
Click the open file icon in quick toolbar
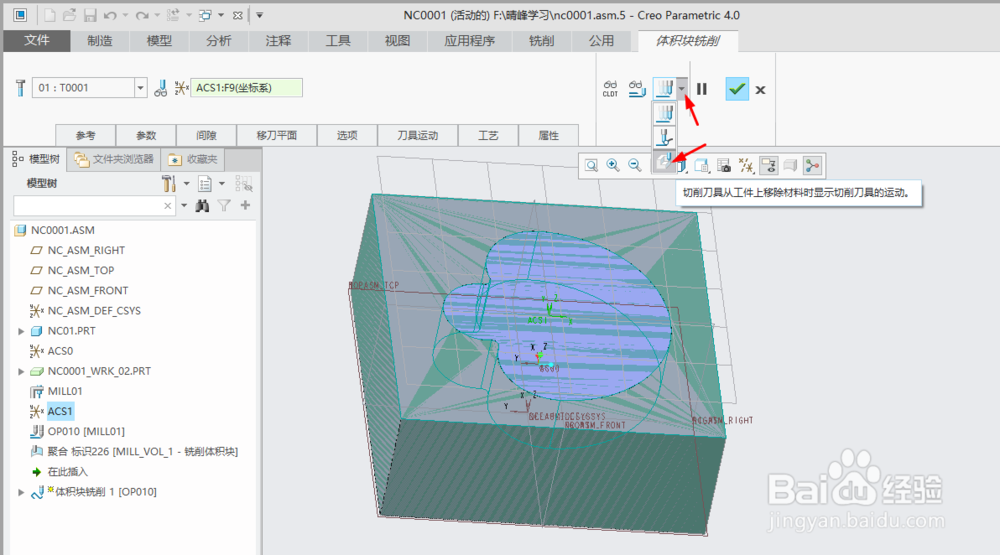[70, 15]
